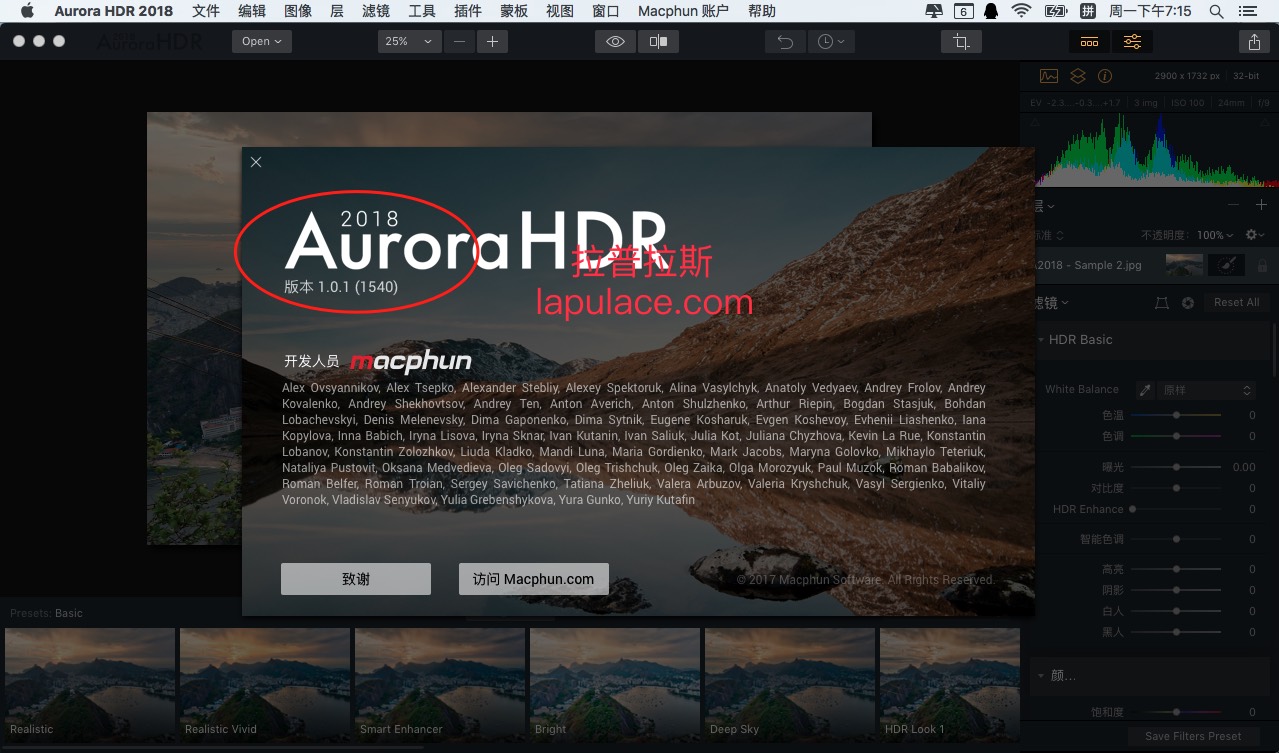Click Save Filters Preset button

pyautogui.click(x=1193, y=737)
